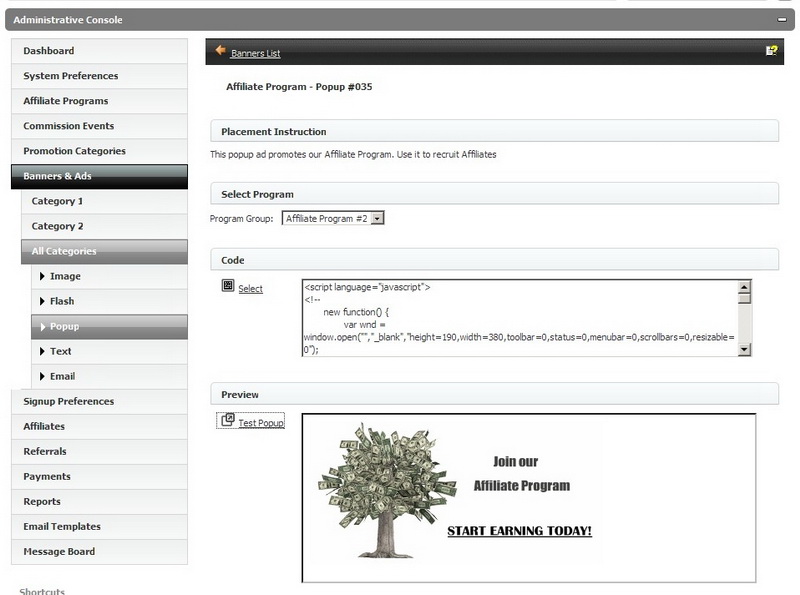Click the Select code icon
The image size is (800, 595).
(x=228, y=285)
